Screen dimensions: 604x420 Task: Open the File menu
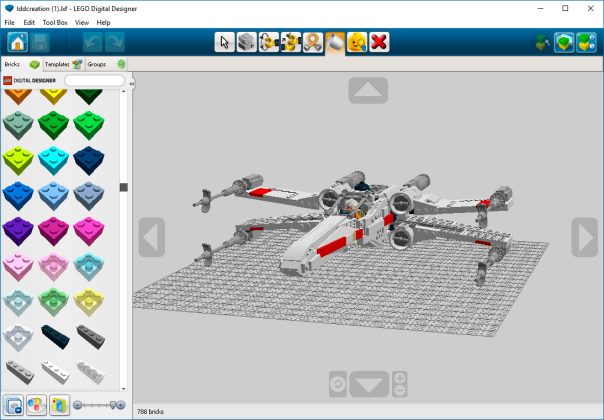(10, 22)
